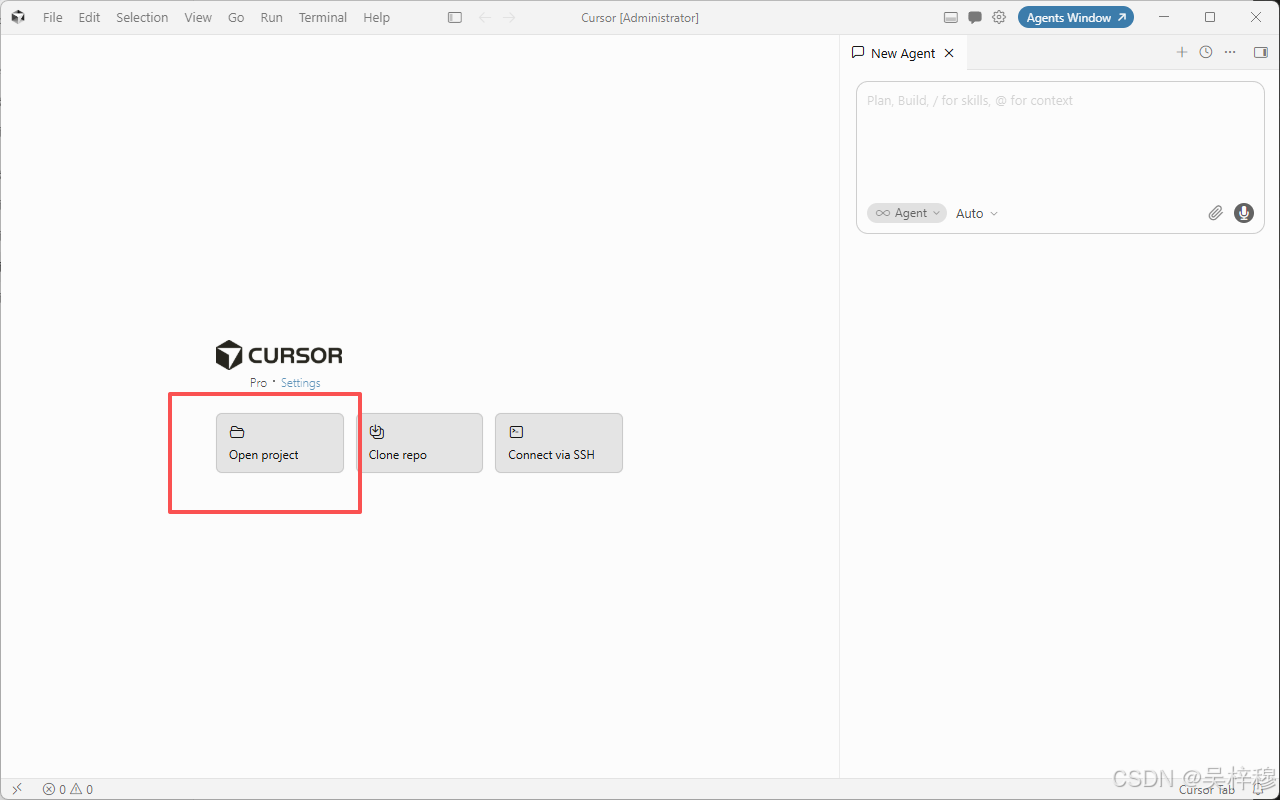
Task: Toggle the secondary side panel icon
Action: pyautogui.click(x=1261, y=53)
